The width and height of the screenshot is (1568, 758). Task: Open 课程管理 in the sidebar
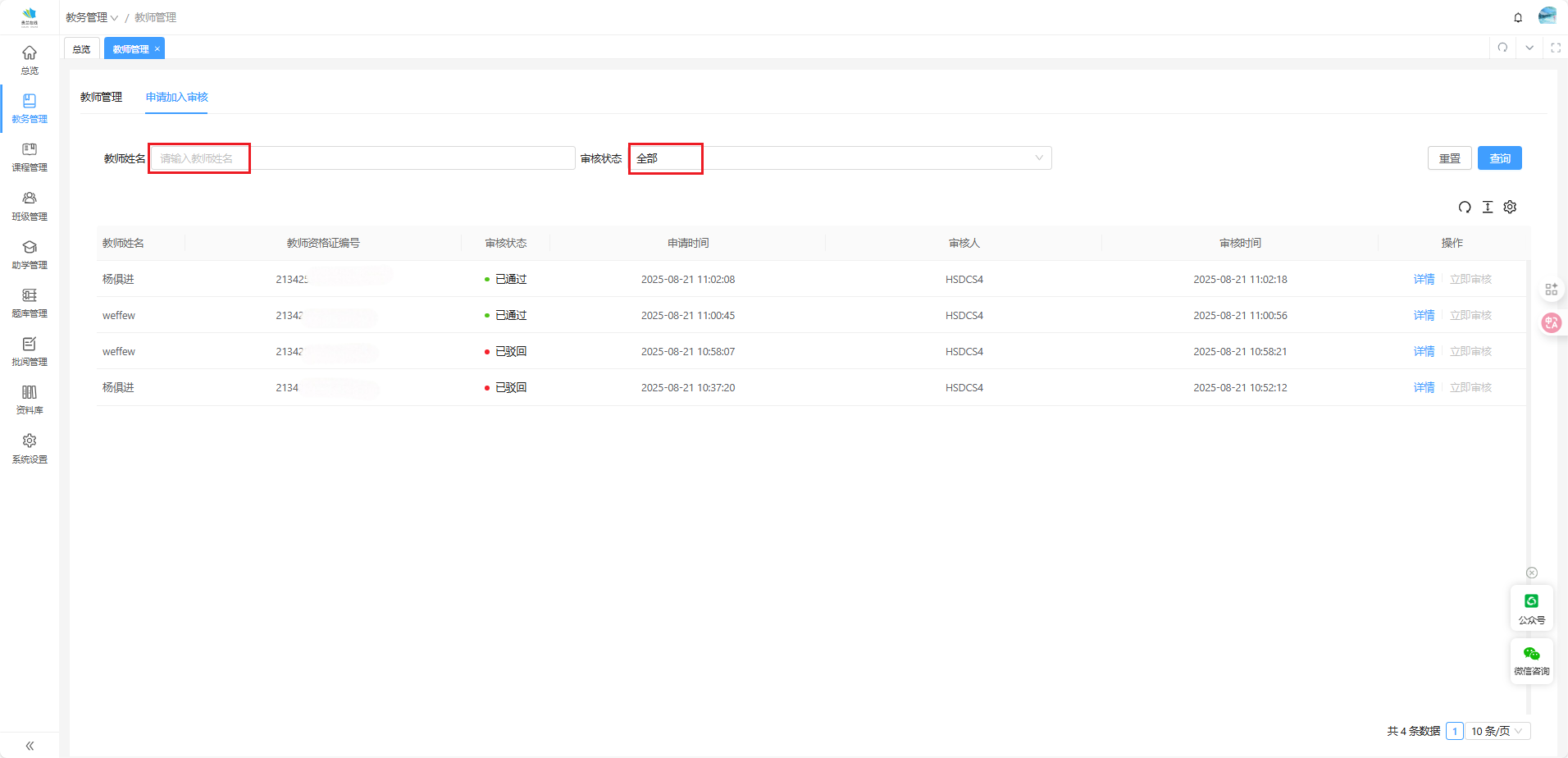pyautogui.click(x=30, y=157)
